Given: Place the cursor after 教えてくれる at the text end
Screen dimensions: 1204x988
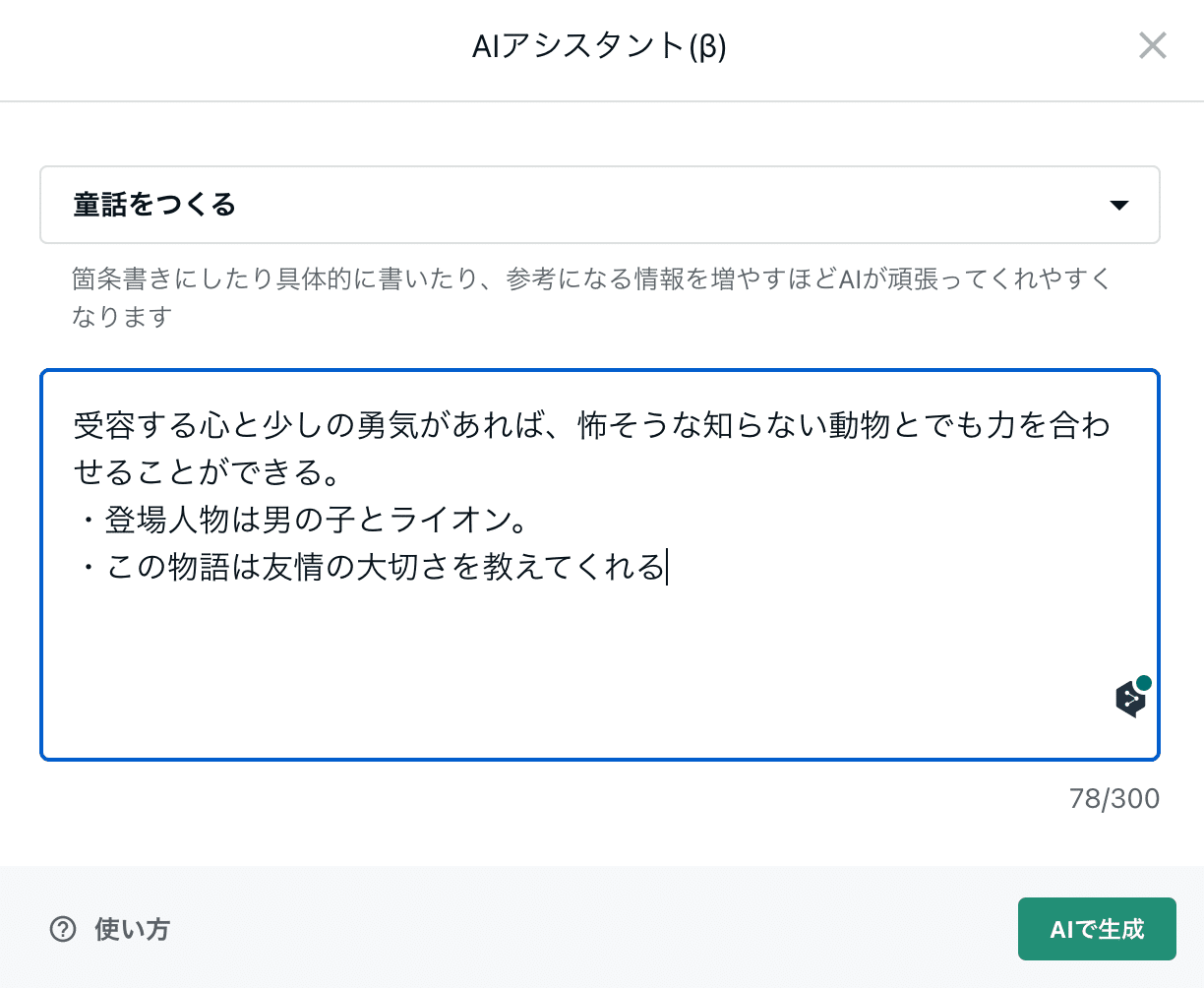Looking at the screenshot, I should coord(666,567).
